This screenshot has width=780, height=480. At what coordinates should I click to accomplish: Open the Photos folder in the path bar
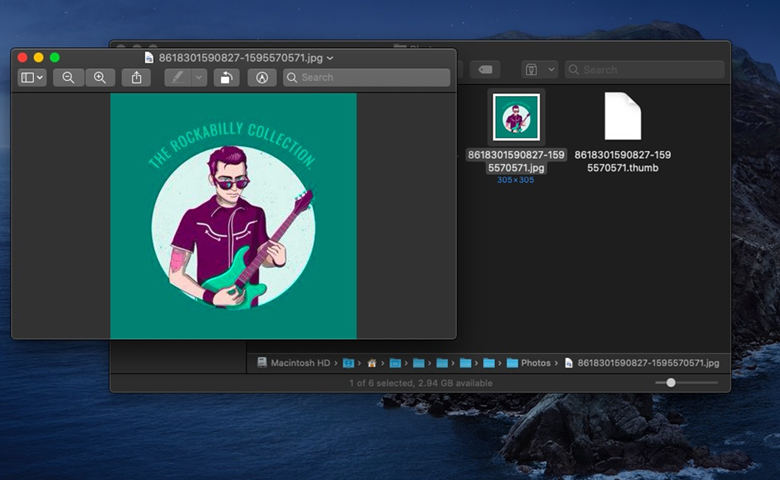point(529,363)
